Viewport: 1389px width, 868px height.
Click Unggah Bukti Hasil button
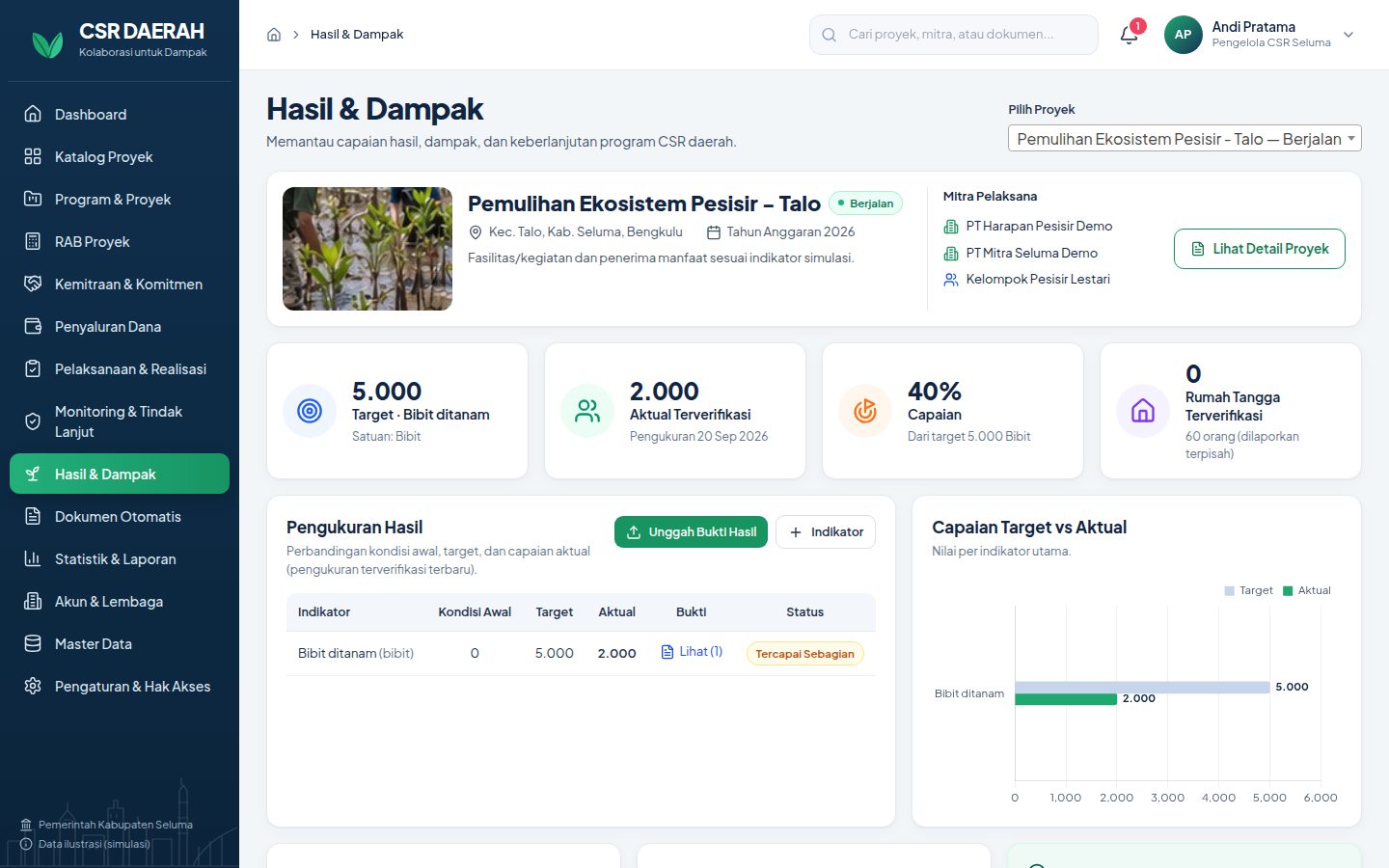click(x=691, y=531)
